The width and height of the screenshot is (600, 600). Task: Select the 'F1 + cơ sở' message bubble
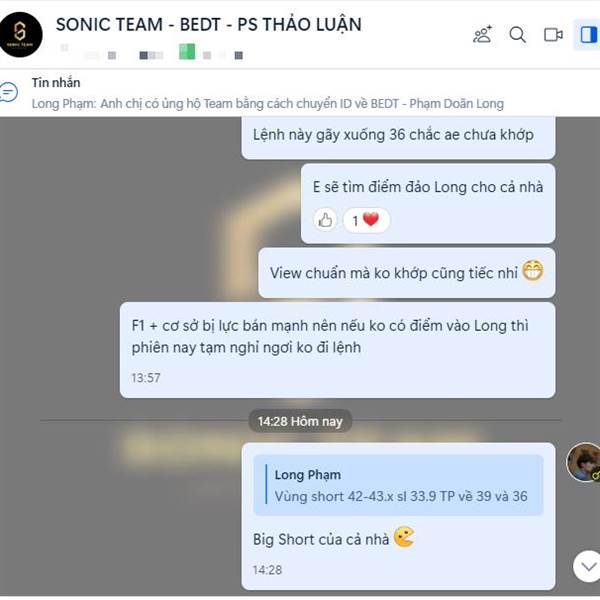tap(338, 350)
